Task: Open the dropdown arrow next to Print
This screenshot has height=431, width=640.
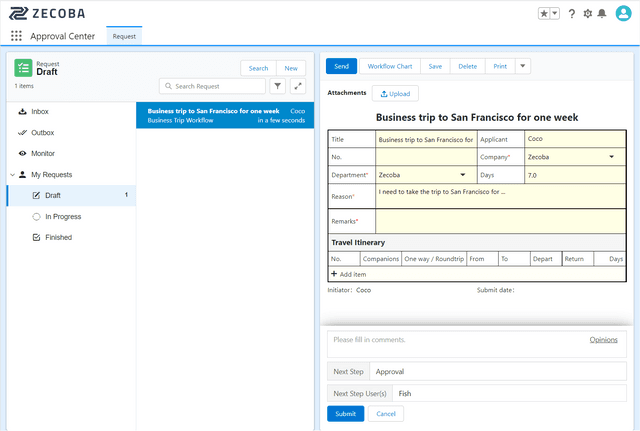Action: (523, 66)
